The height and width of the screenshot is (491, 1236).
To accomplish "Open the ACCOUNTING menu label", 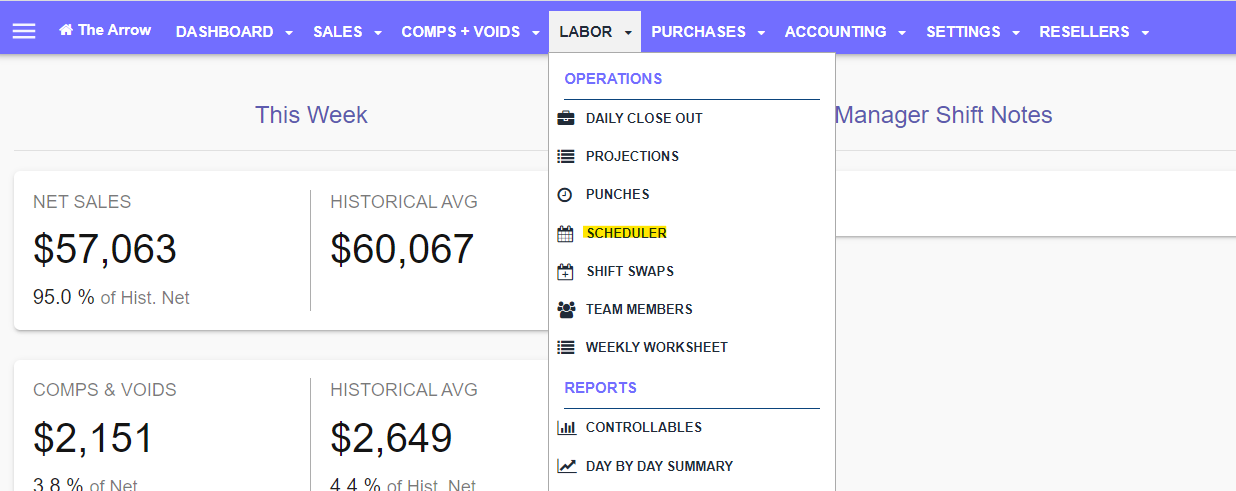I will (x=836, y=32).
